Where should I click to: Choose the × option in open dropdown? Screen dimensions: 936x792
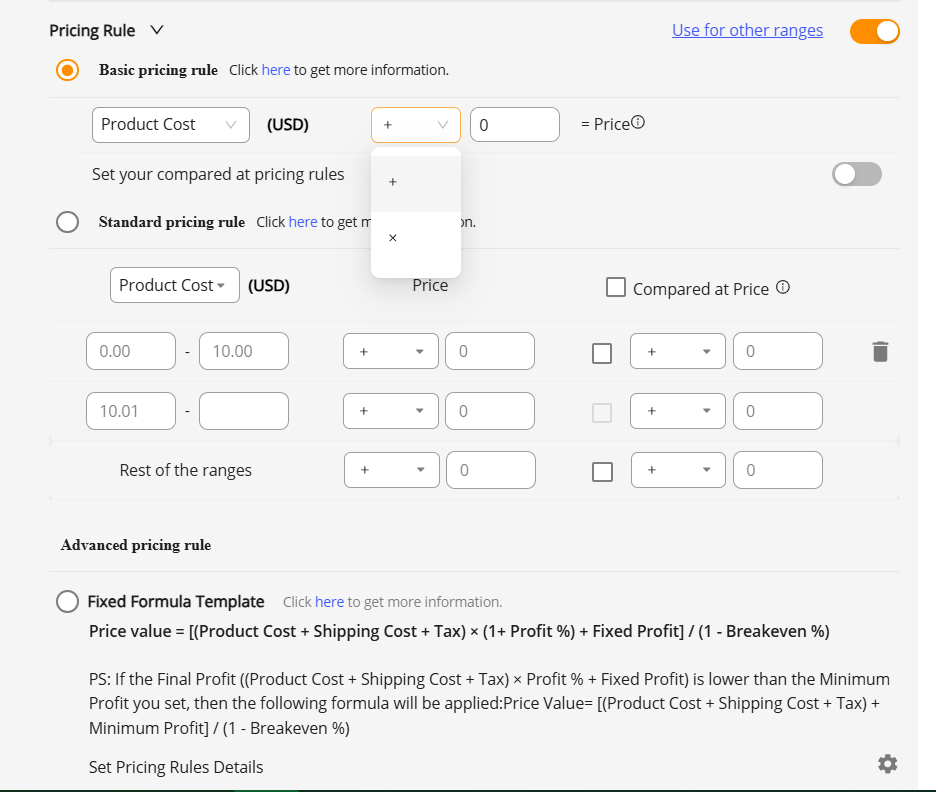coord(393,238)
